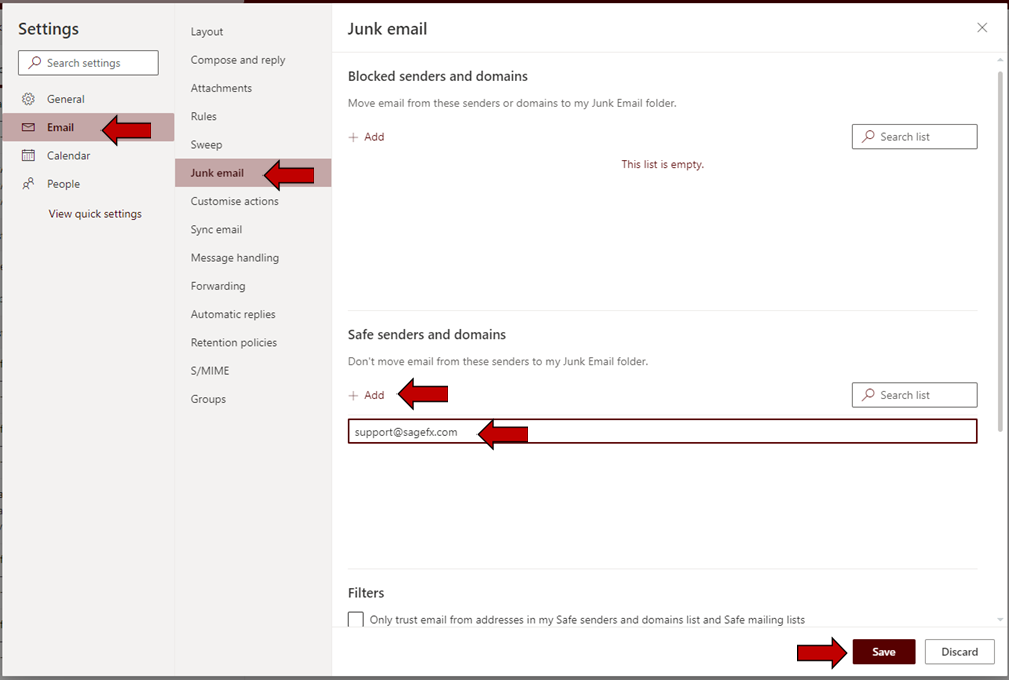Save the junk email changes
Viewport: 1009px width, 680px height.
click(x=883, y=652)
